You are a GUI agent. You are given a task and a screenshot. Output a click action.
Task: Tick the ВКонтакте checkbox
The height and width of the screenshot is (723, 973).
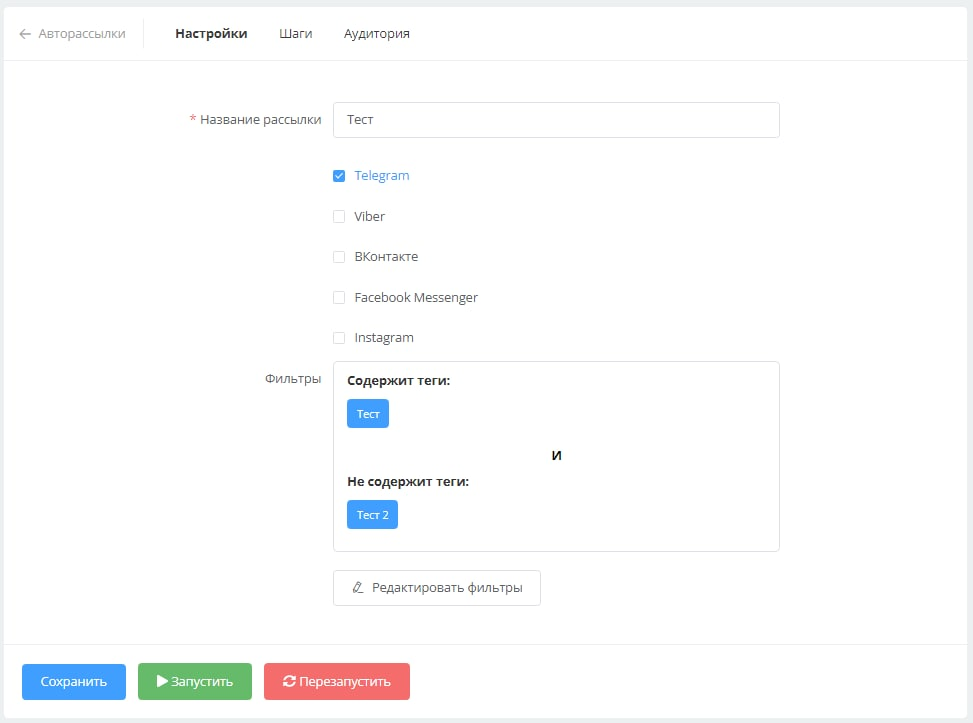point(339,257)
